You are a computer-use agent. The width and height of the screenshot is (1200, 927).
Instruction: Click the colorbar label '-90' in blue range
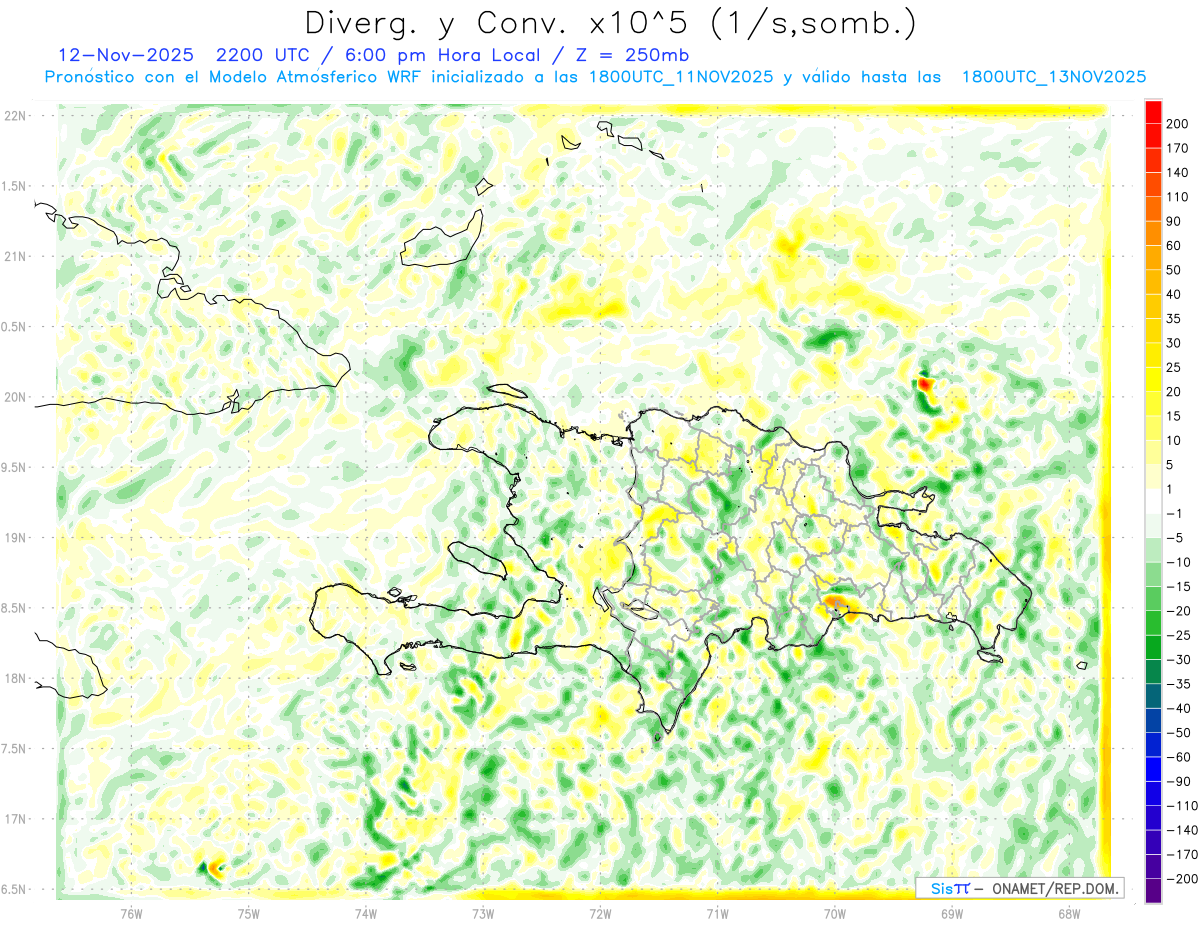1179,781
